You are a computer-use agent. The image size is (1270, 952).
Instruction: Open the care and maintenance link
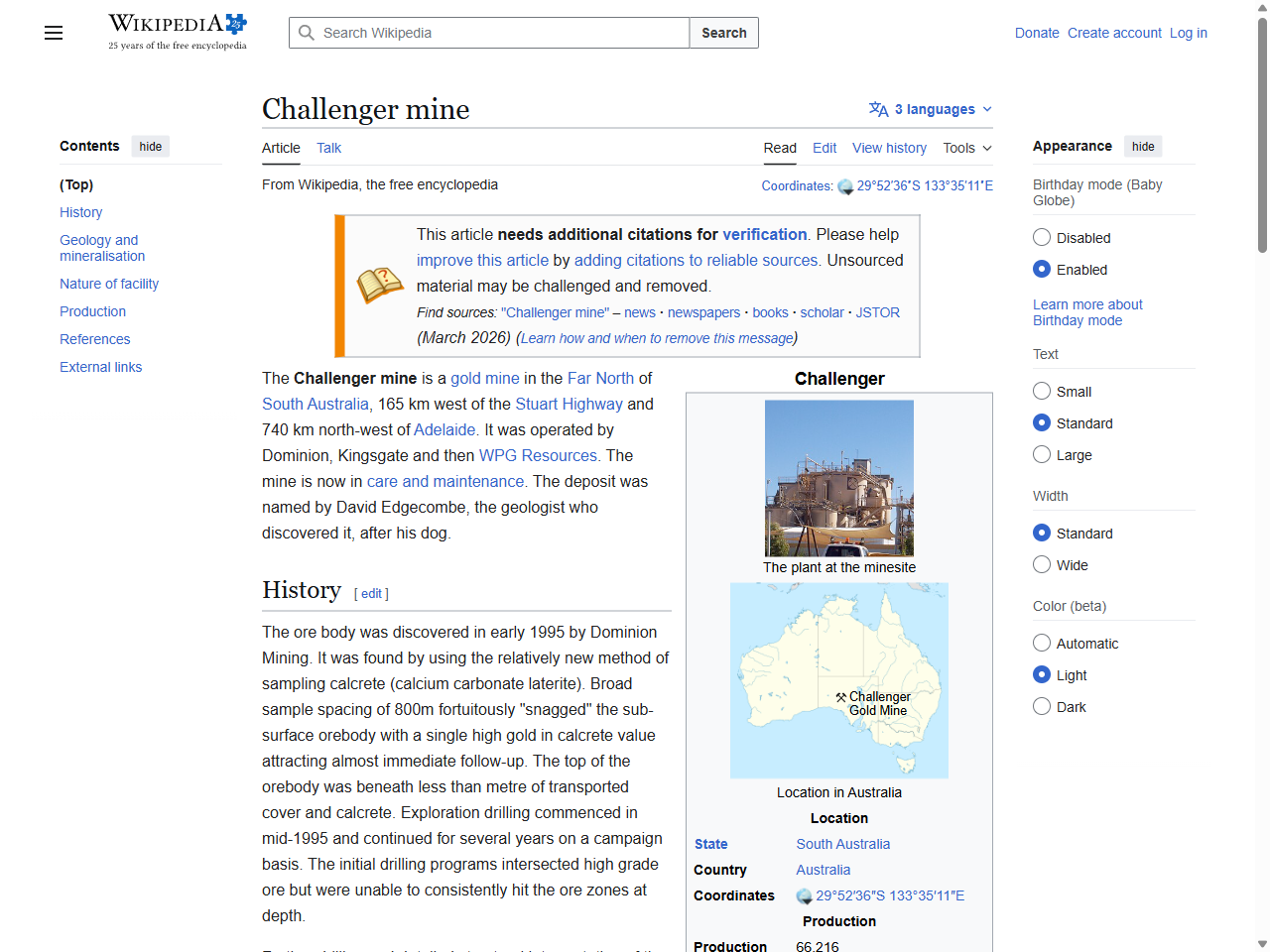pos(445,481)
